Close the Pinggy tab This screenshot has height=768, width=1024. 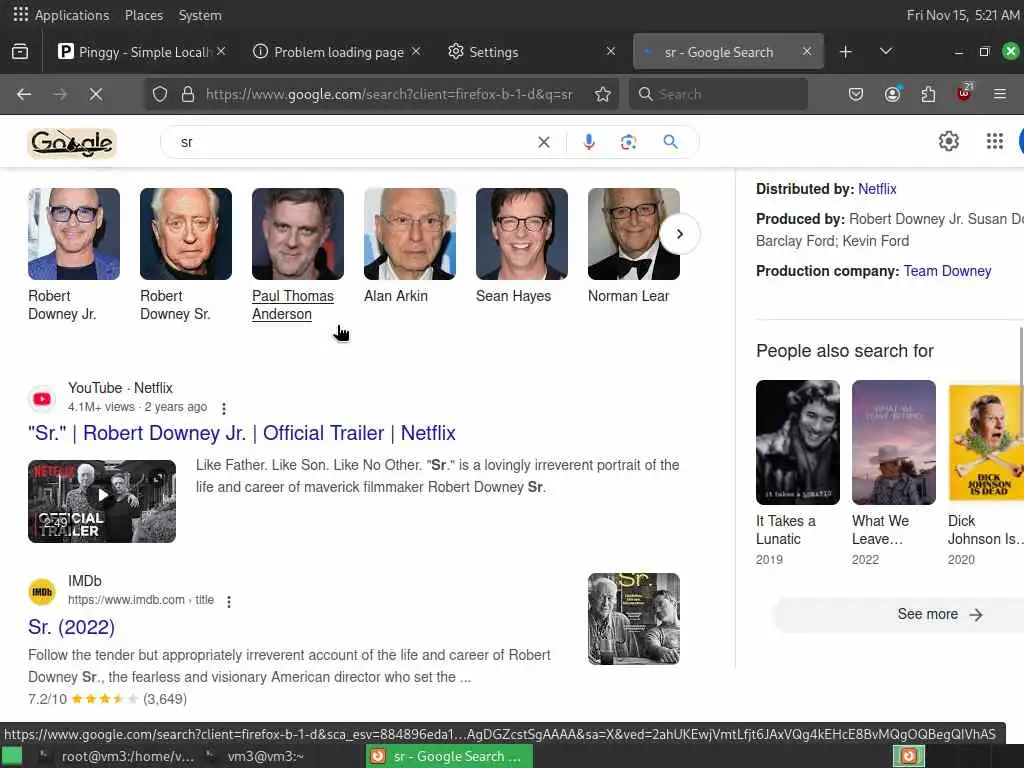pyautogui.click(x=221, y=51)
